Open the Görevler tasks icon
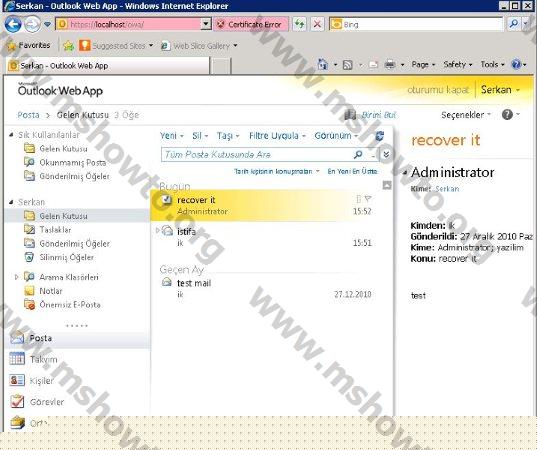537x450 pixels. pyautogui.click(x=17, y=401)
